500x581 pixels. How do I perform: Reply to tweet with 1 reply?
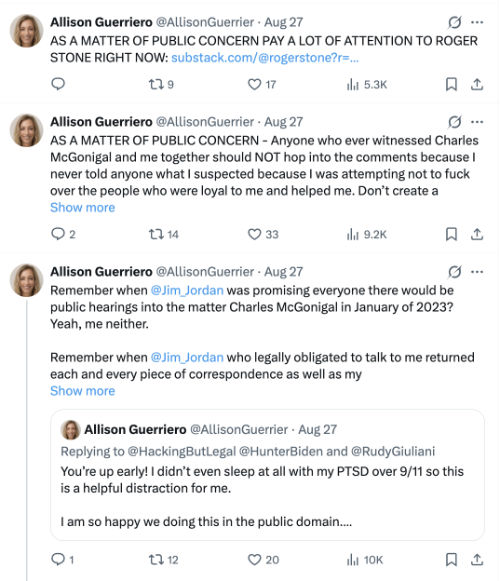click(x=62, y=559)
